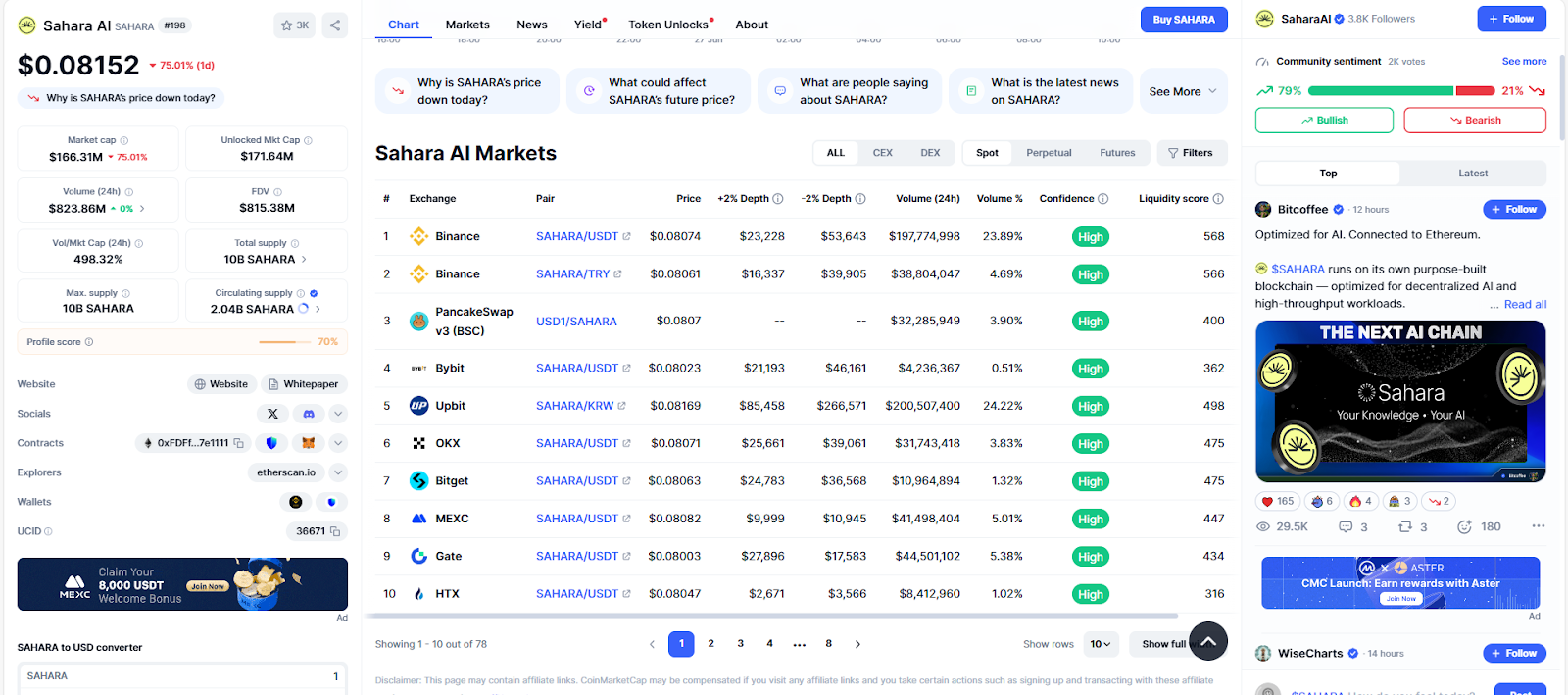Add Sahara AI to watchlist star

[295, 25]
